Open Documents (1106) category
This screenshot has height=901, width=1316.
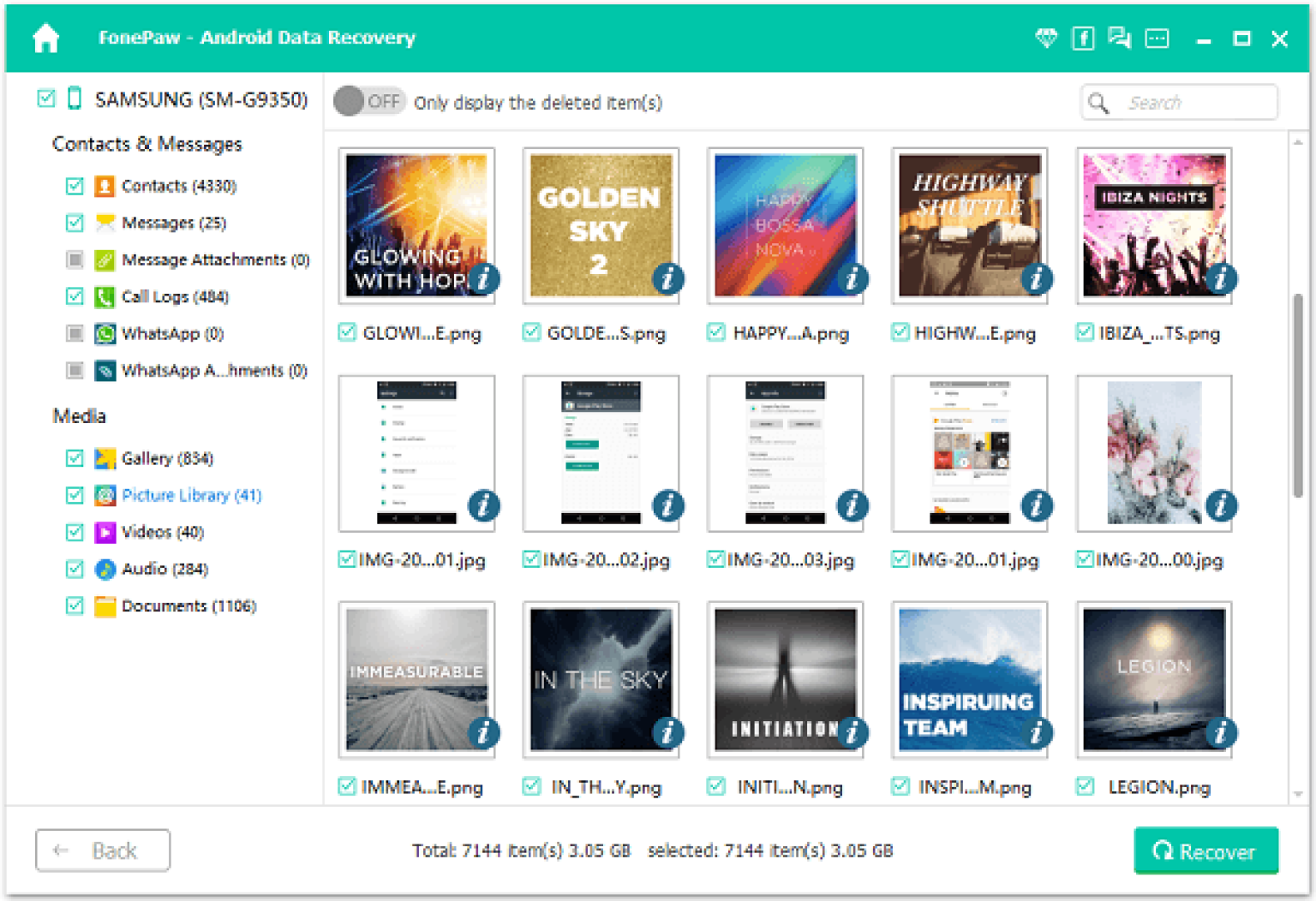188,606
